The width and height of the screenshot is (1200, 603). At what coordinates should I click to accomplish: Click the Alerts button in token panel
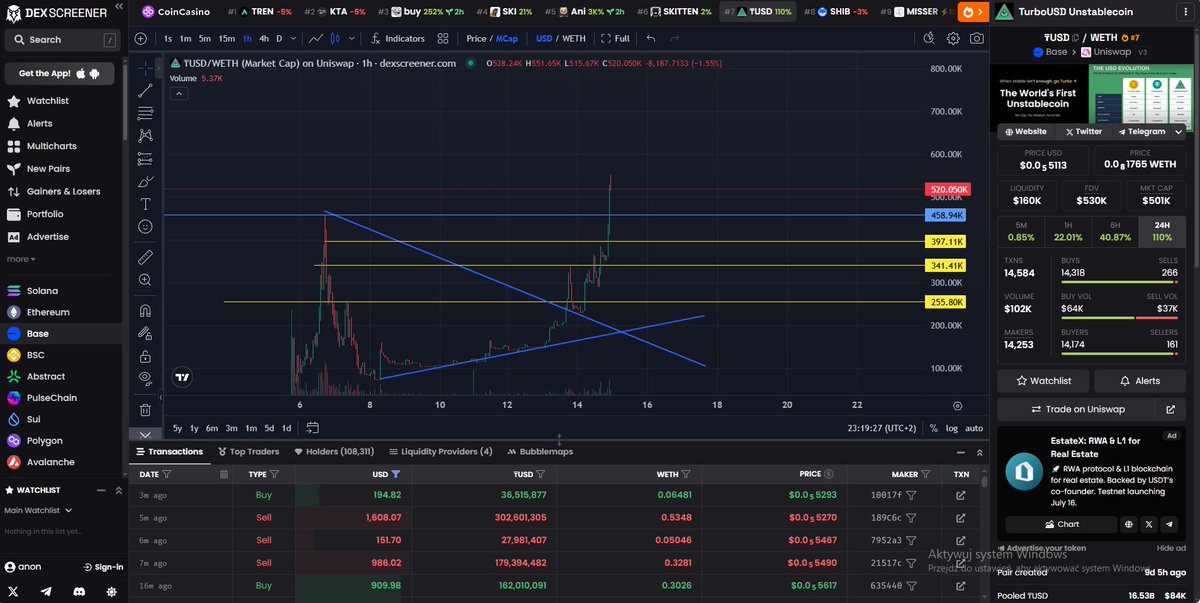click(1140, 381)
